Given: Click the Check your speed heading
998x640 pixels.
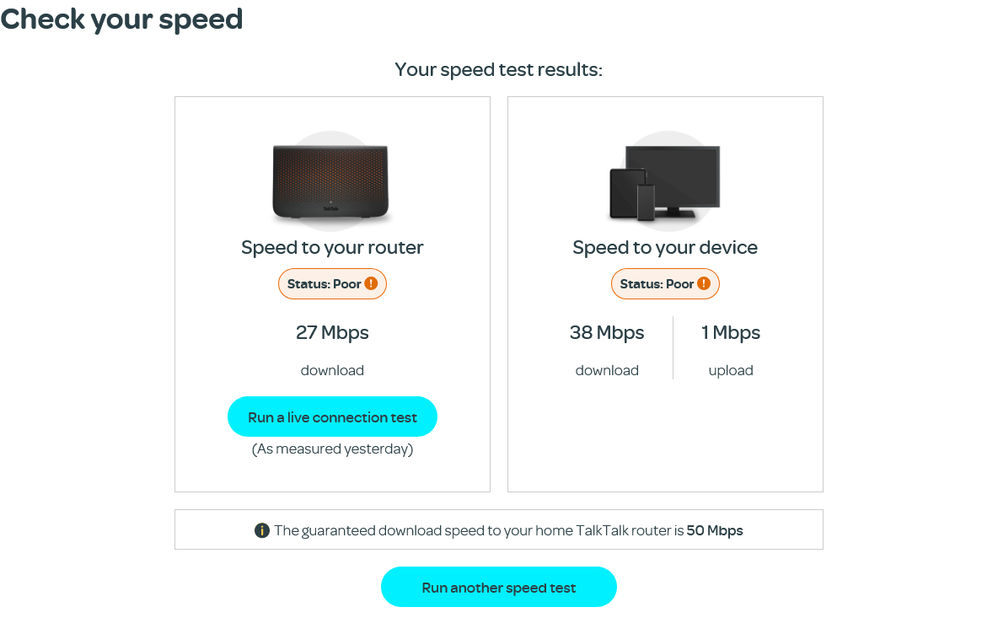Looking at the screenshot, I should [122, 19].
